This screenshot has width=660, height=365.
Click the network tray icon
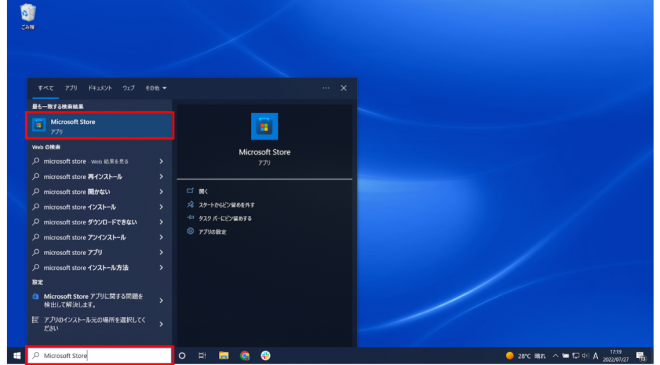[575, 356]
